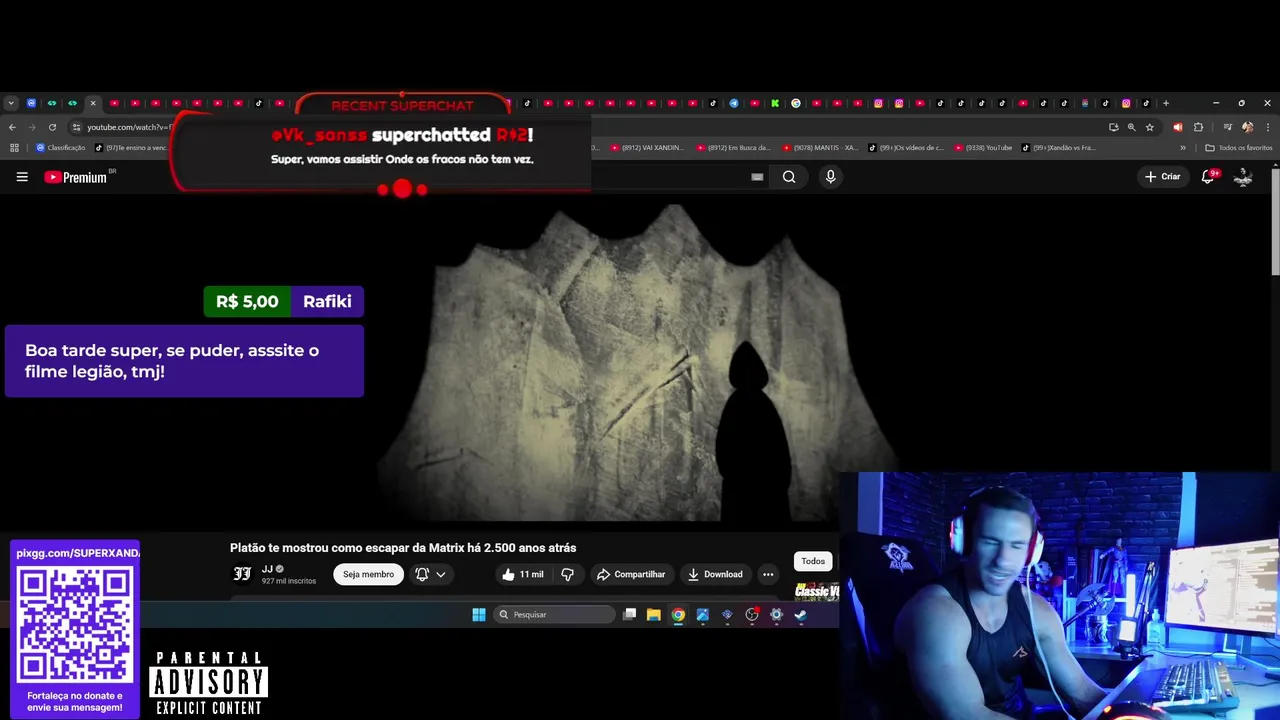Open the '(9078) MANTIS - XA...' bookmark
The width and height of the screenshot is (1280, 720).
[x=820, y=147]
